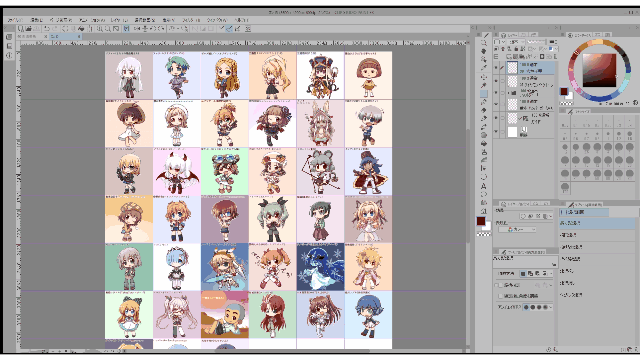Select the Operation object tool in tool palette
This screenshot has height=360, width=640.
pos(484,59)
